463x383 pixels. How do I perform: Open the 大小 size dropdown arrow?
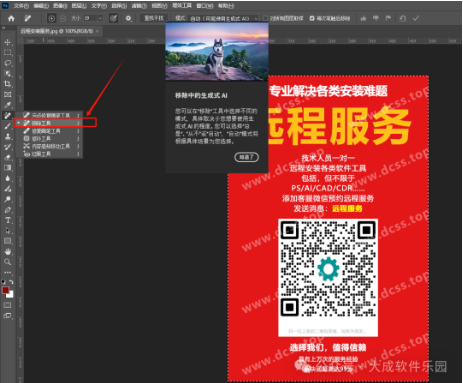click(x=100, y=18)
